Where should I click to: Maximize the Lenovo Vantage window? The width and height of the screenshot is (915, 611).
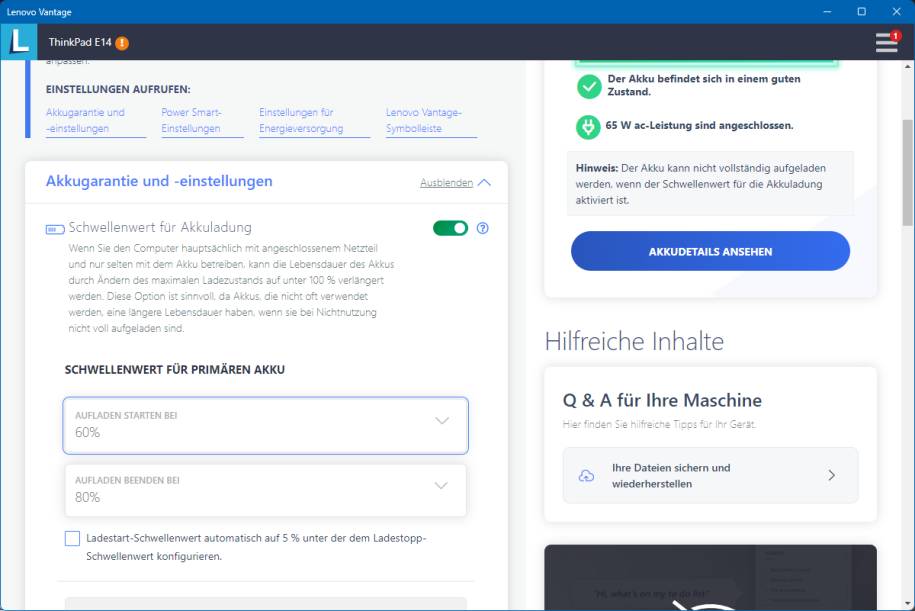(x=861, y=12)
